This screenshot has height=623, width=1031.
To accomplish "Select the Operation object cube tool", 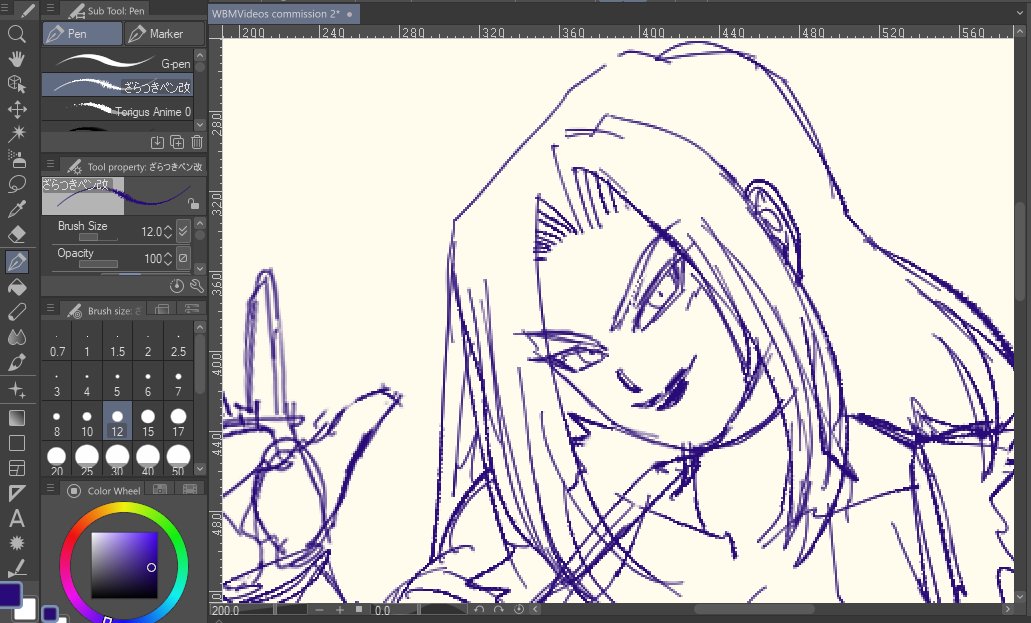I will [x=16, y=84].
